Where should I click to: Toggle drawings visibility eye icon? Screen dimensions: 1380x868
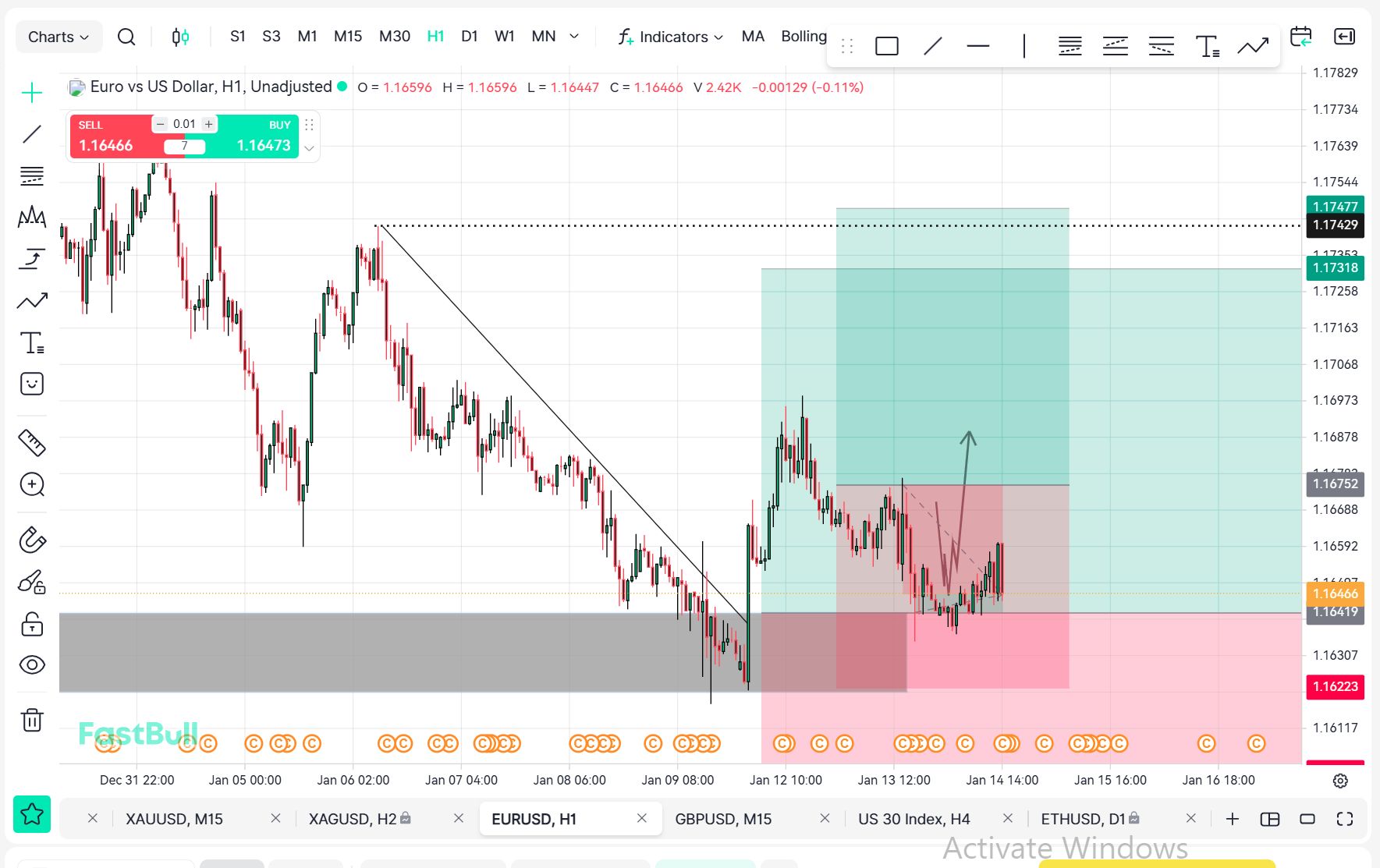[32, 664]
